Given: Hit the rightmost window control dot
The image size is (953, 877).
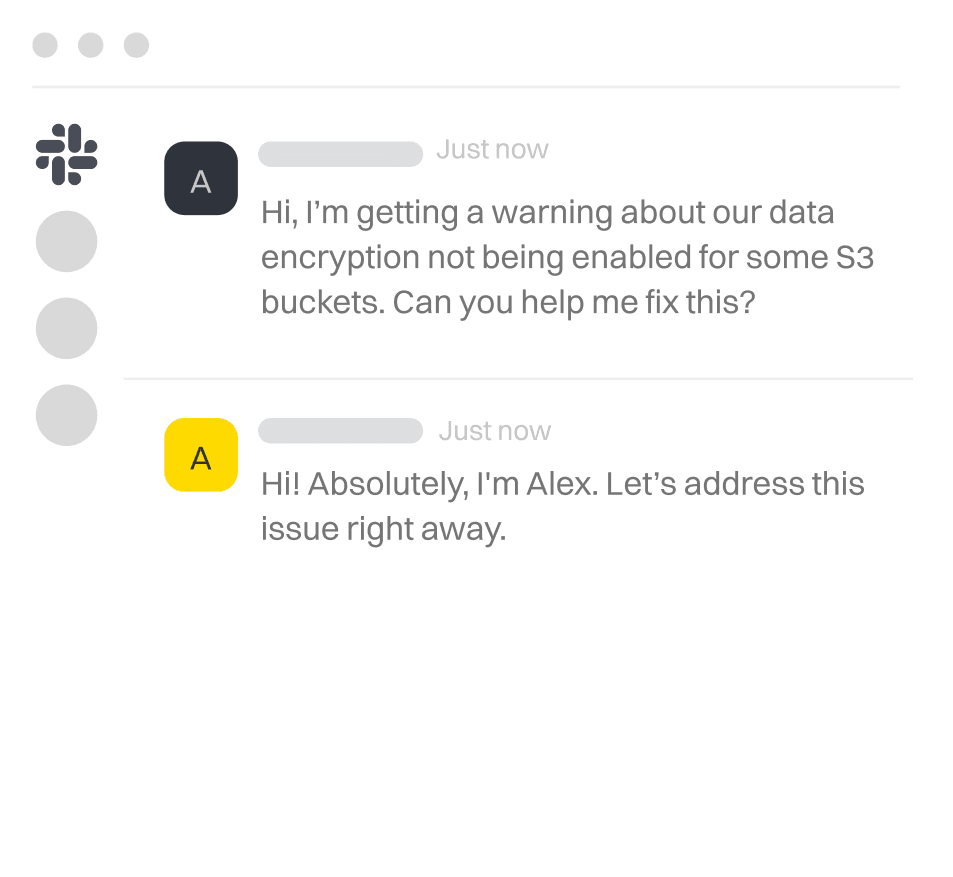Looking at the screenshot, I should tap(136, 45).
